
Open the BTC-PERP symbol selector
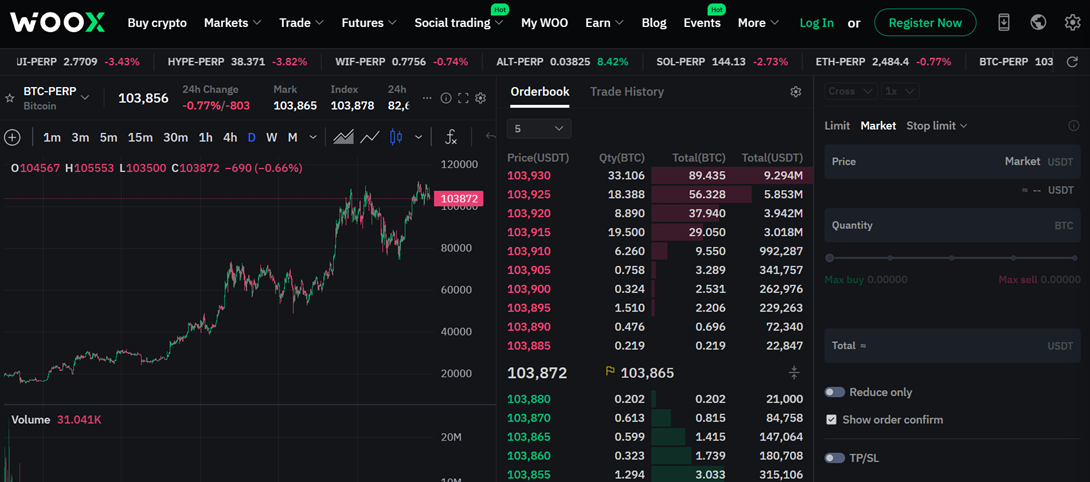coord(56,98)
